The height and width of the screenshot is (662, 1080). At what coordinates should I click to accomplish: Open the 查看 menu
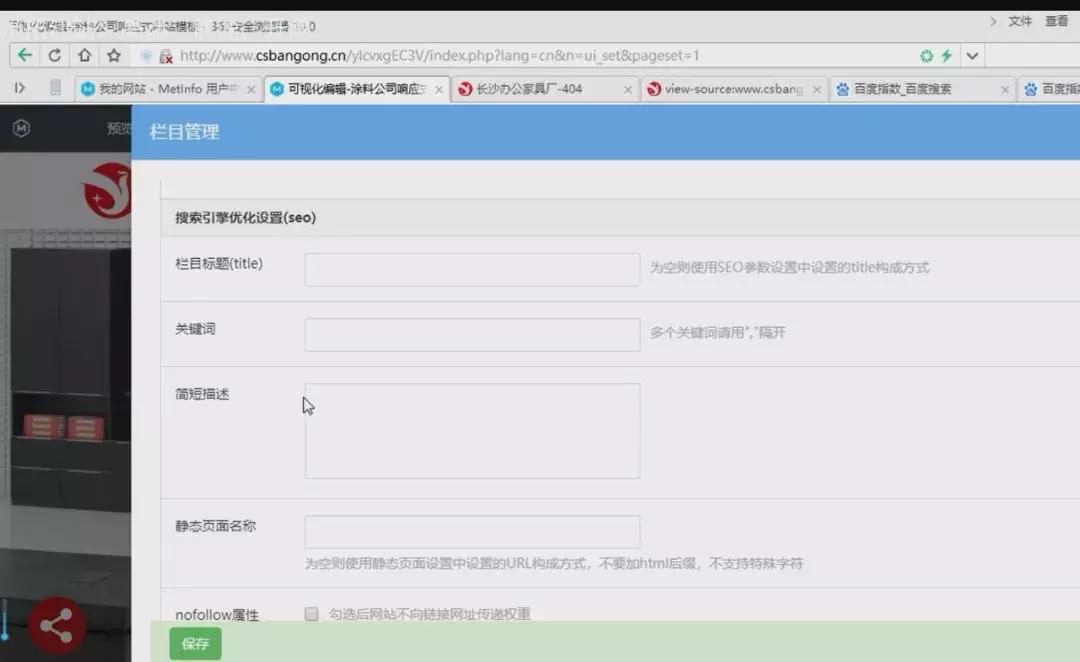click(1055, 19)
